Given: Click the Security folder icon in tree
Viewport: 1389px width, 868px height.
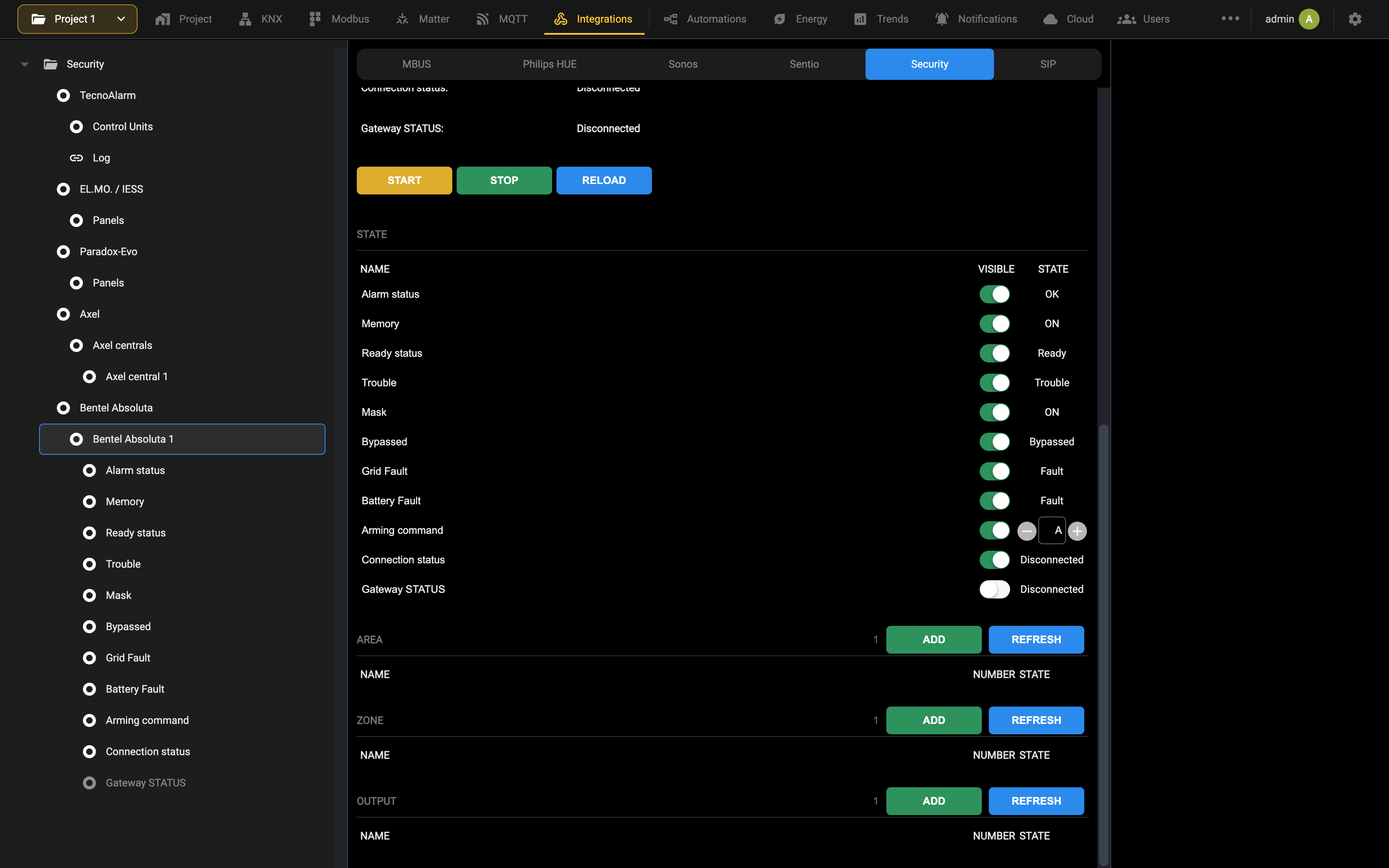Looking at the screenshot, I should click(50, 64).
